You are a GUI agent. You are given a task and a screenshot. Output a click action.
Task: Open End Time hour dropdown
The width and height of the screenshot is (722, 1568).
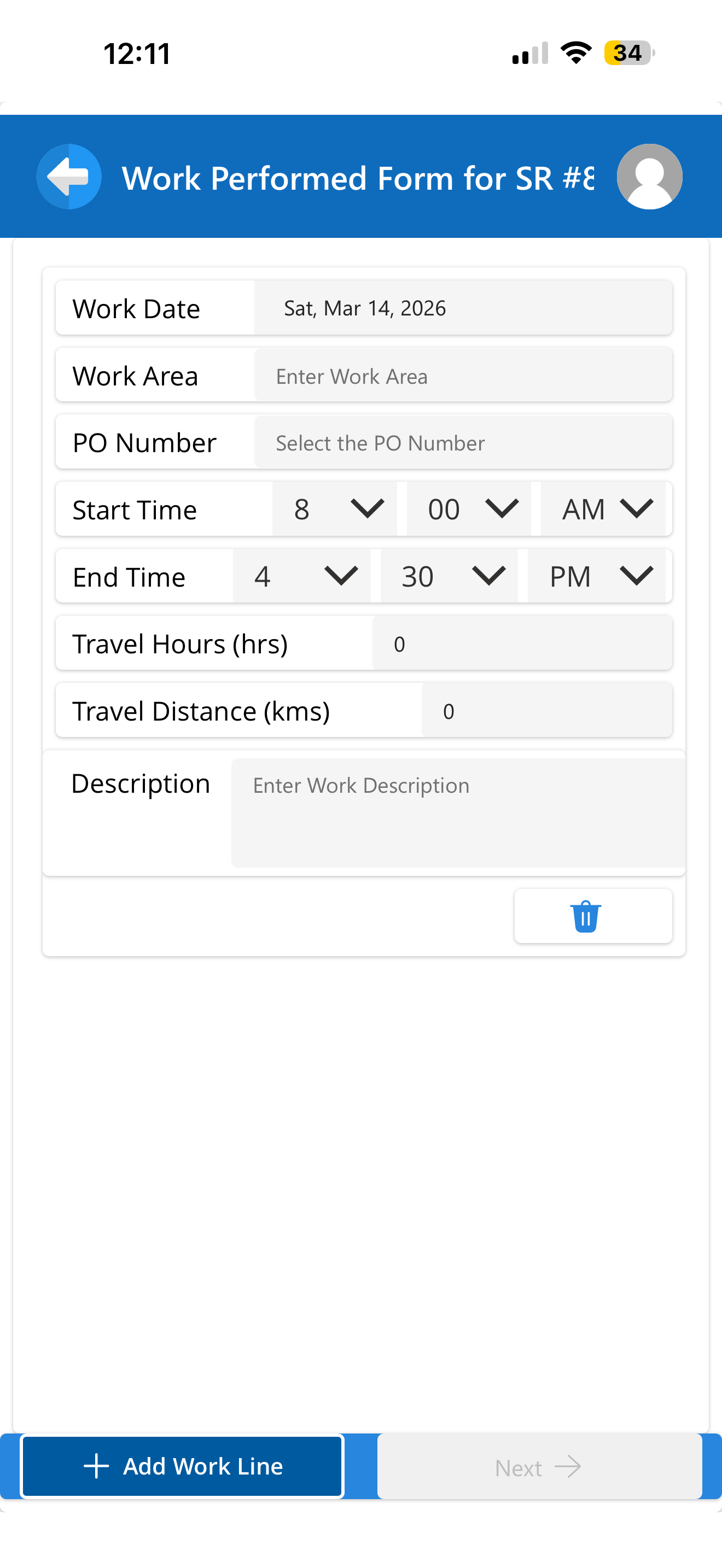click(302, 576)
